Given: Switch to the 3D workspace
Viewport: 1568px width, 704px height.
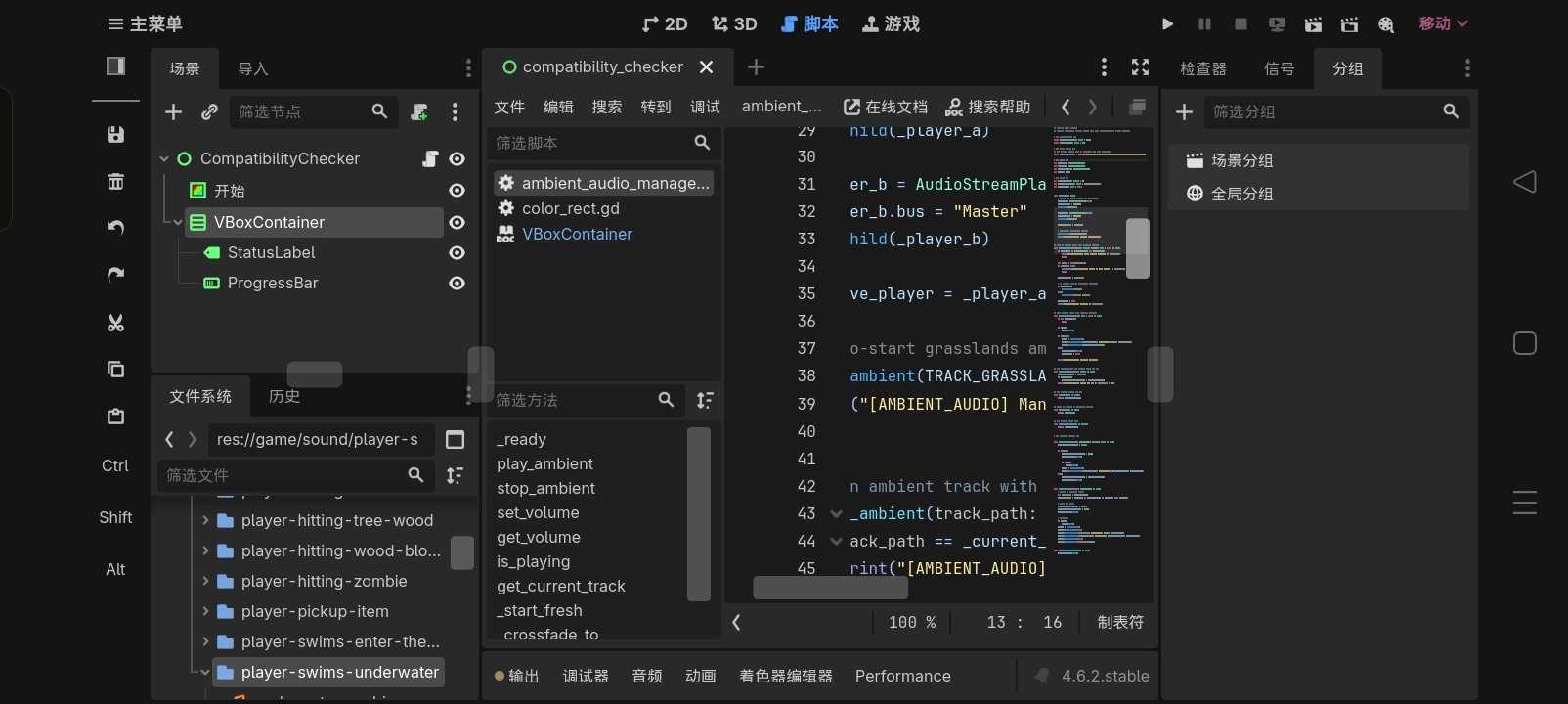Looking at the screenshot, I should [x=734, y=23].
